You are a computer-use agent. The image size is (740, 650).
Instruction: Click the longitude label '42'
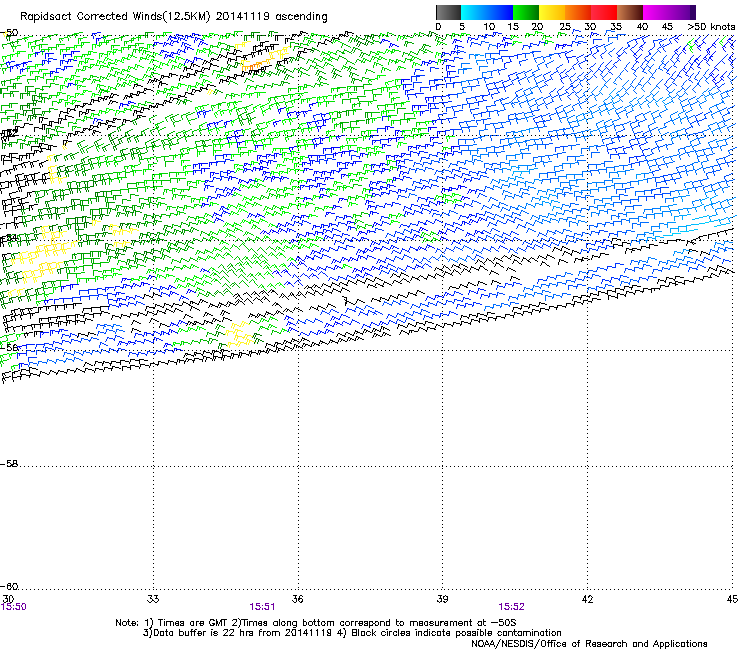tap(587, 599)
